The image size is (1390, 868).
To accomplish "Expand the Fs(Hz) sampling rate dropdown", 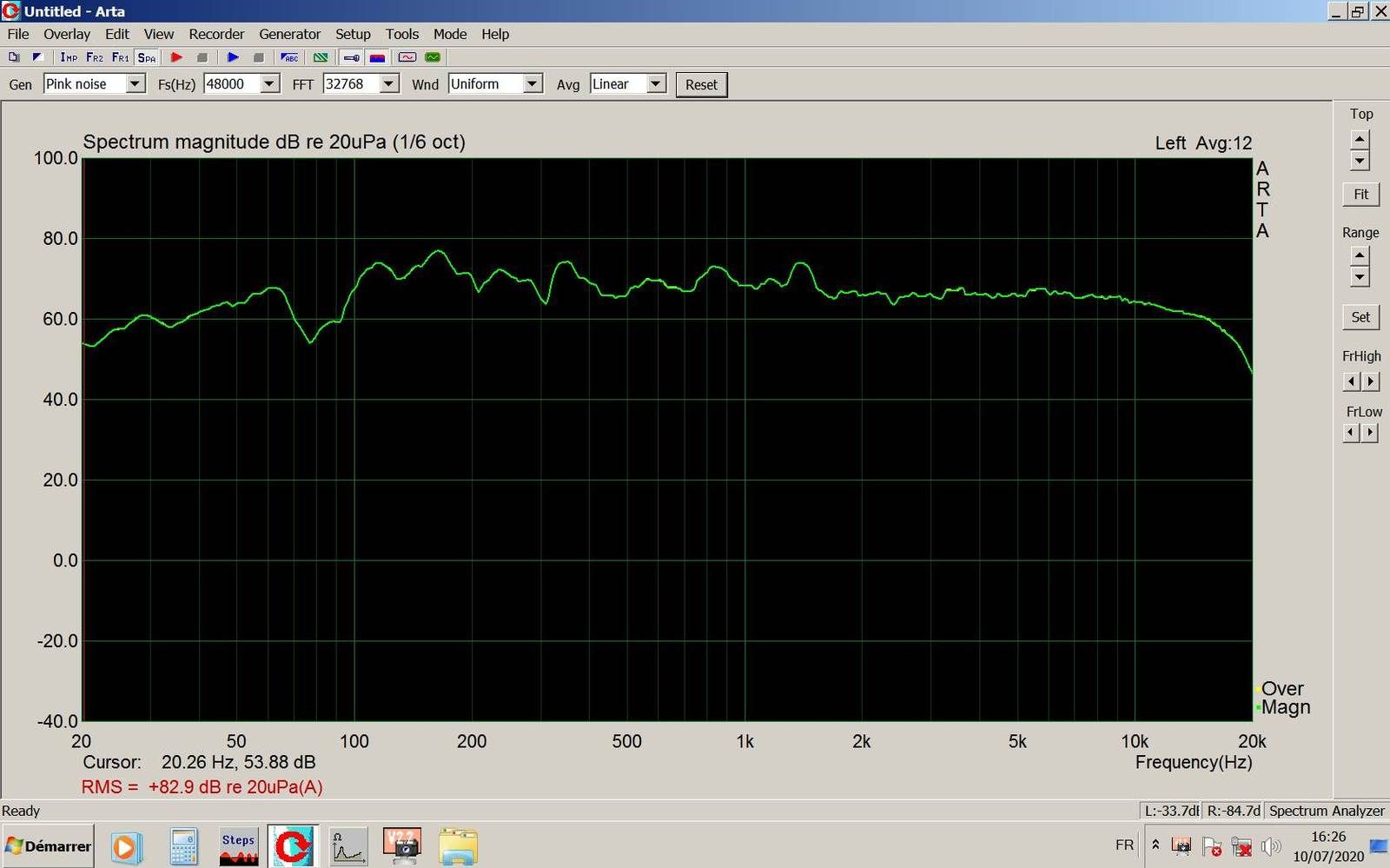I will pos(269,84).
